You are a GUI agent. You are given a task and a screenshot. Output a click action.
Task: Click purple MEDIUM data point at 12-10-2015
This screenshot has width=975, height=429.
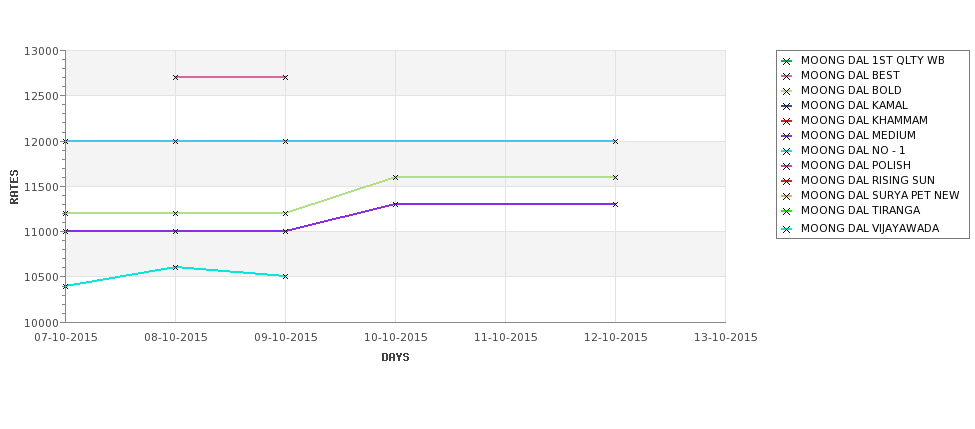(x=615, y=204)
